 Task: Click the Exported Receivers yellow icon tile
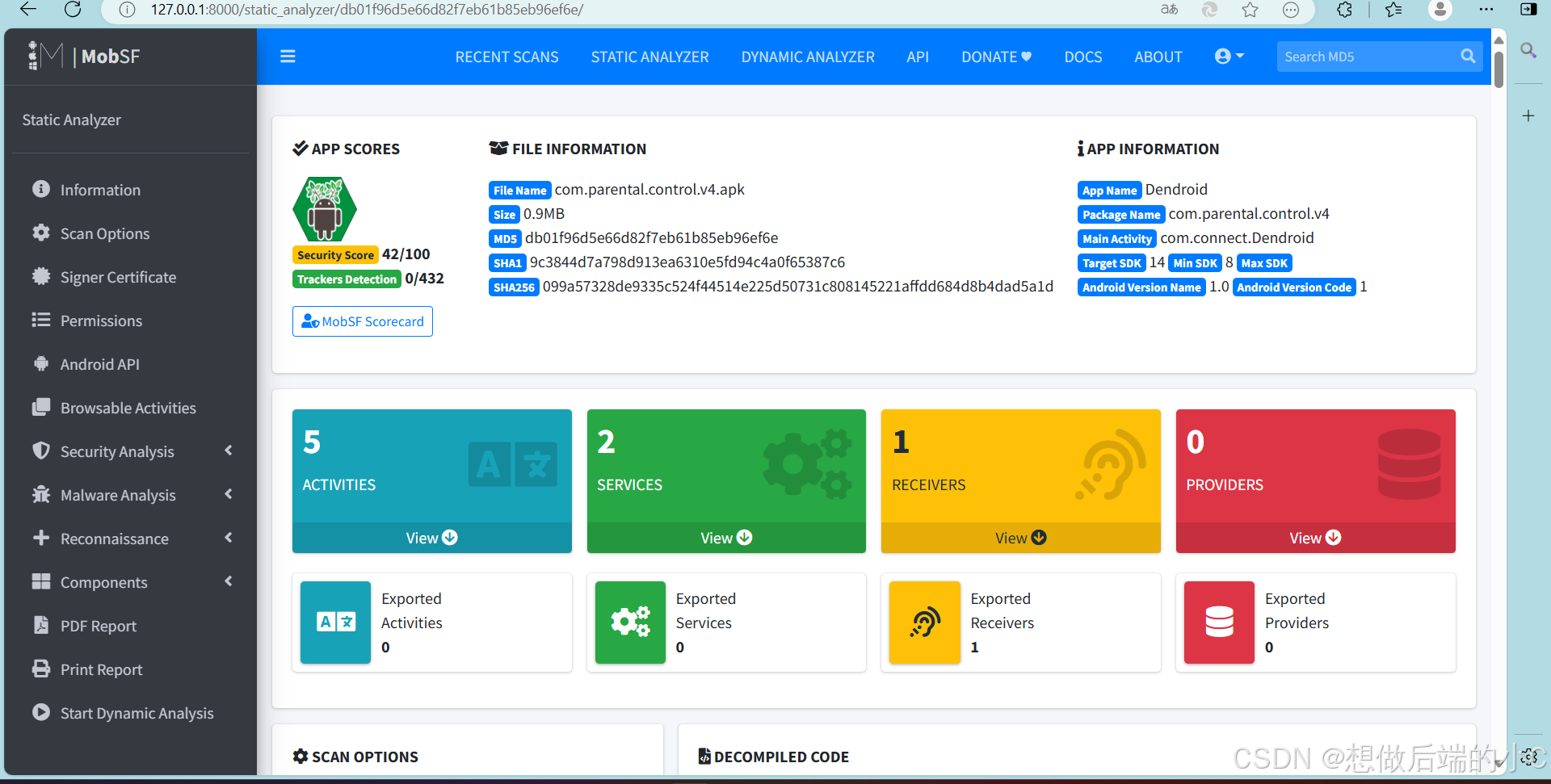click(x=925, y=623)
